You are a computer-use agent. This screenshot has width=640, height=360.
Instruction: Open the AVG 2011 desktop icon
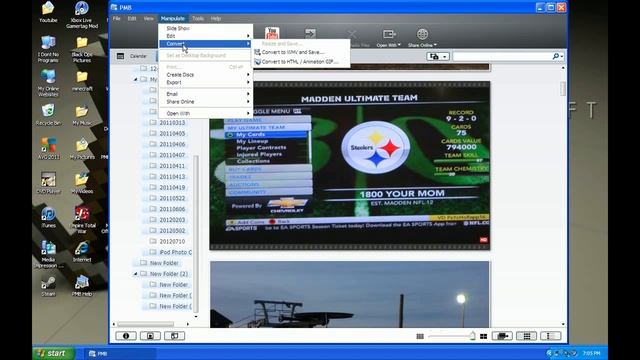(48, 148)
